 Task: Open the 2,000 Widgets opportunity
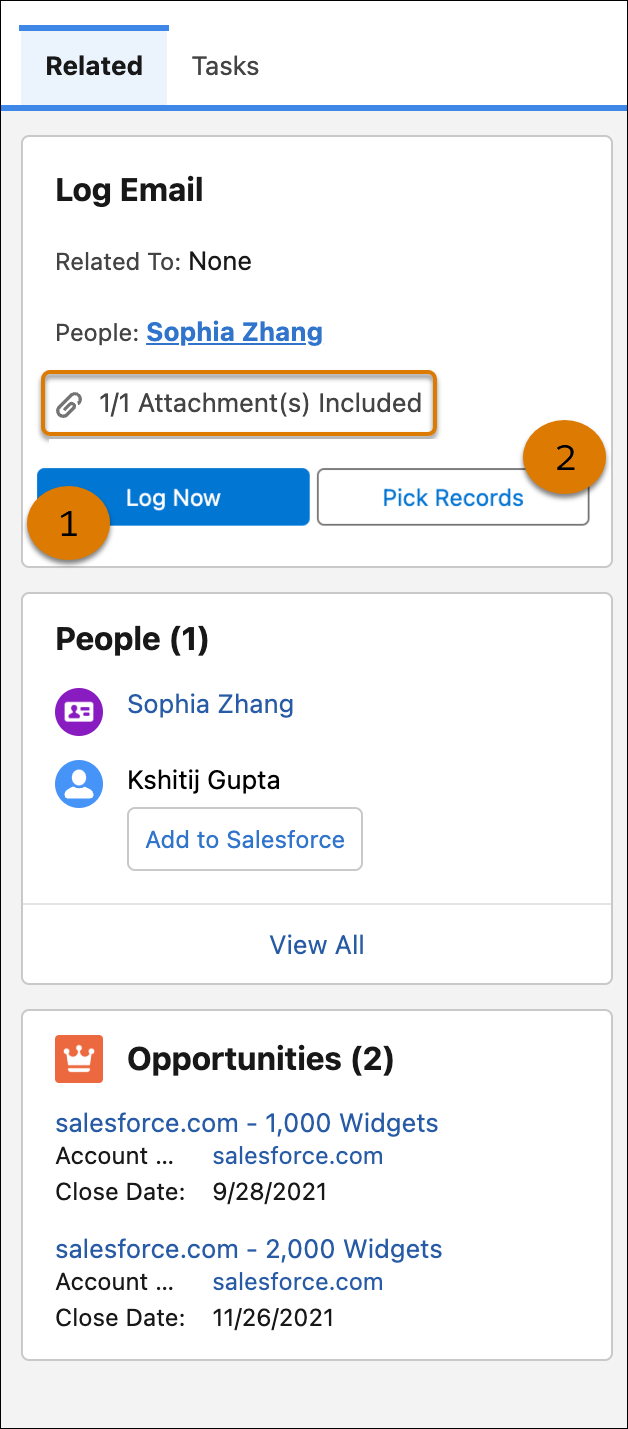tap(249, 1249)
